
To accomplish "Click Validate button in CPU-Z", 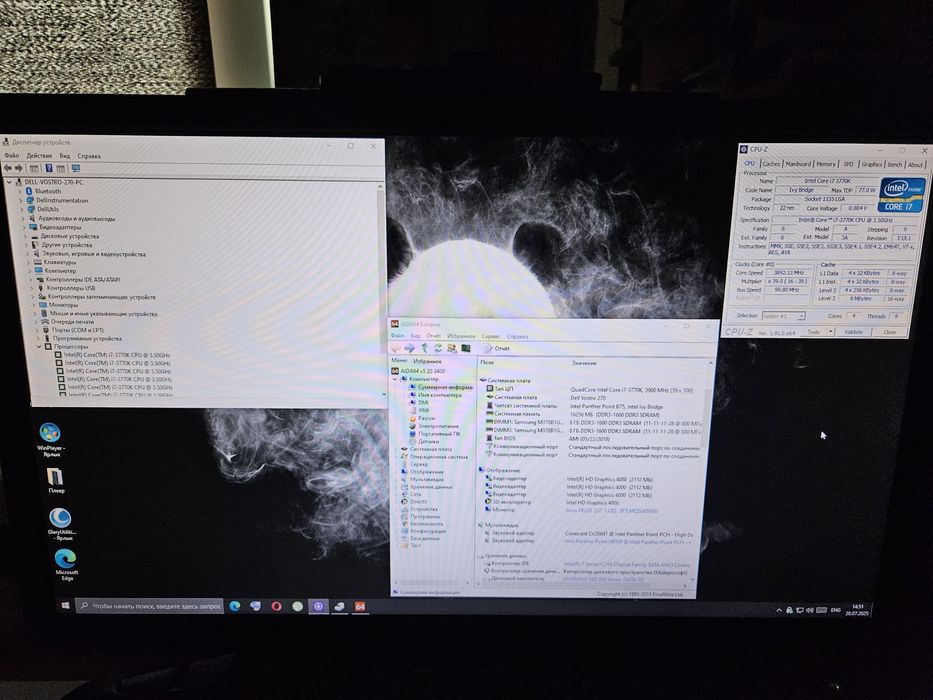I will pyautogui.click(x=854, y=332).
